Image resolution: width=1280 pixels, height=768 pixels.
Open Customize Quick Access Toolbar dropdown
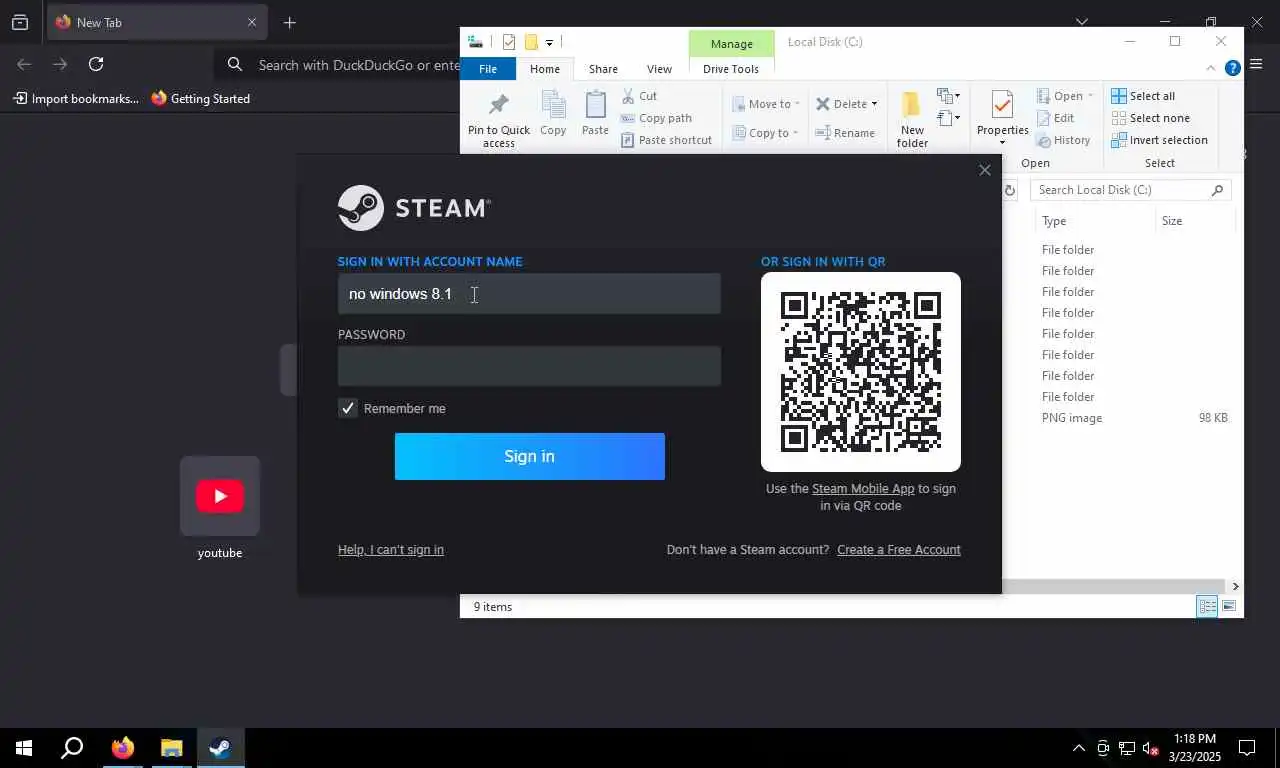(549, 43)
